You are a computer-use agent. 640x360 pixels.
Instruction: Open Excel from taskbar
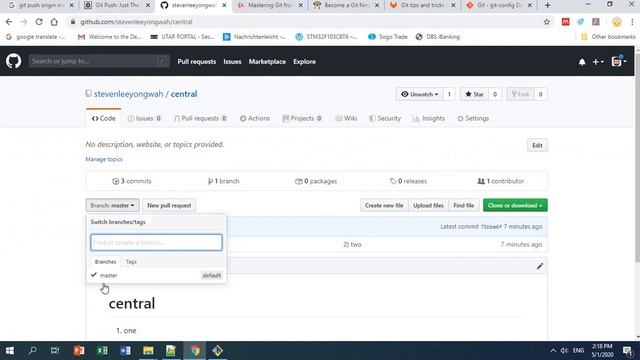point(102,351)
